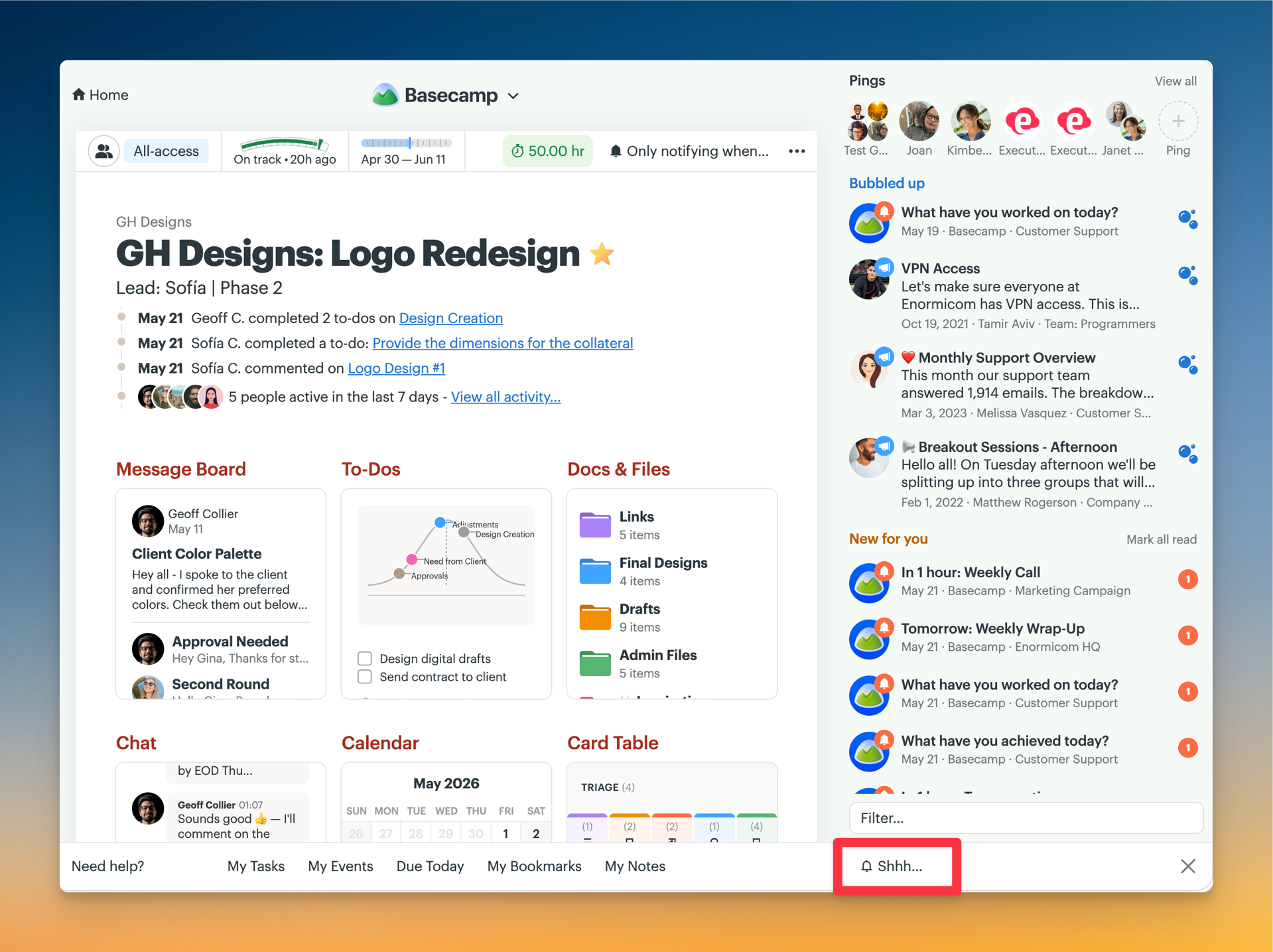
Task: Open My Events
Action: [340, 866]
